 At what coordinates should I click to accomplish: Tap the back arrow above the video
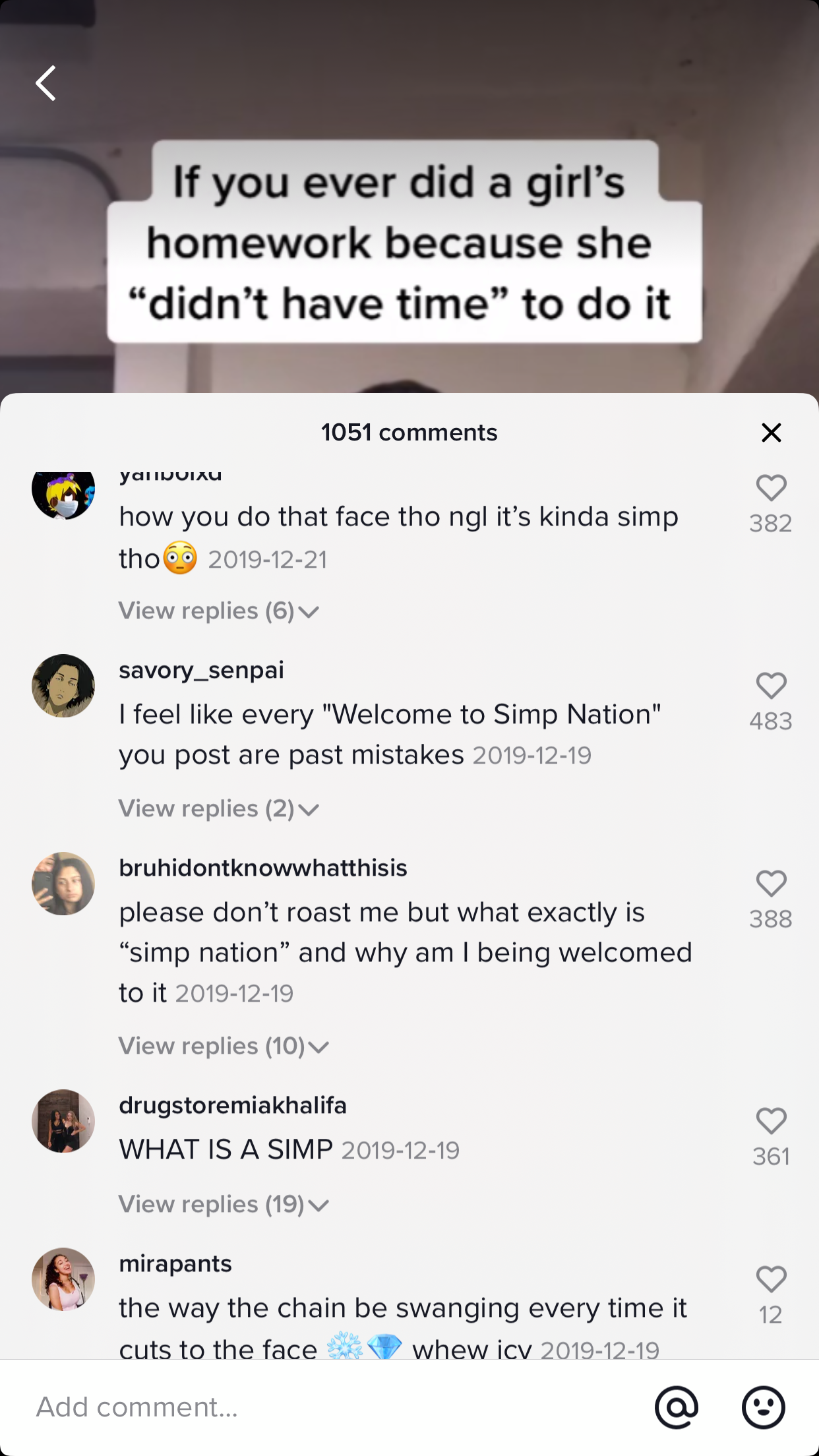46,84
